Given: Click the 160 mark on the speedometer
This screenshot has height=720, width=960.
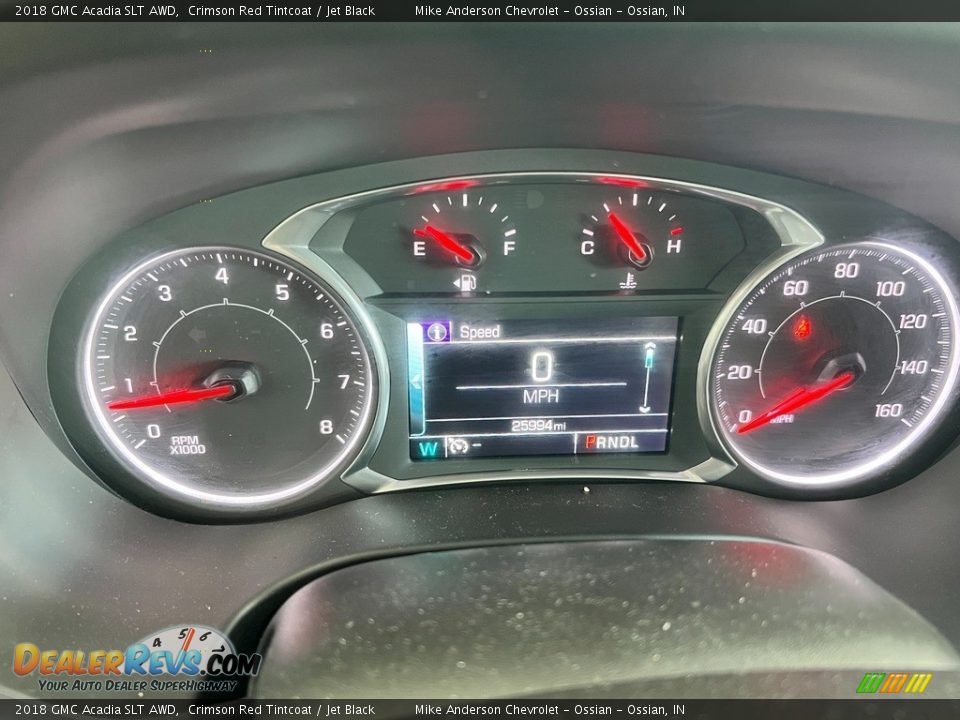Looking at the screenshot, I should coord(888,410).
